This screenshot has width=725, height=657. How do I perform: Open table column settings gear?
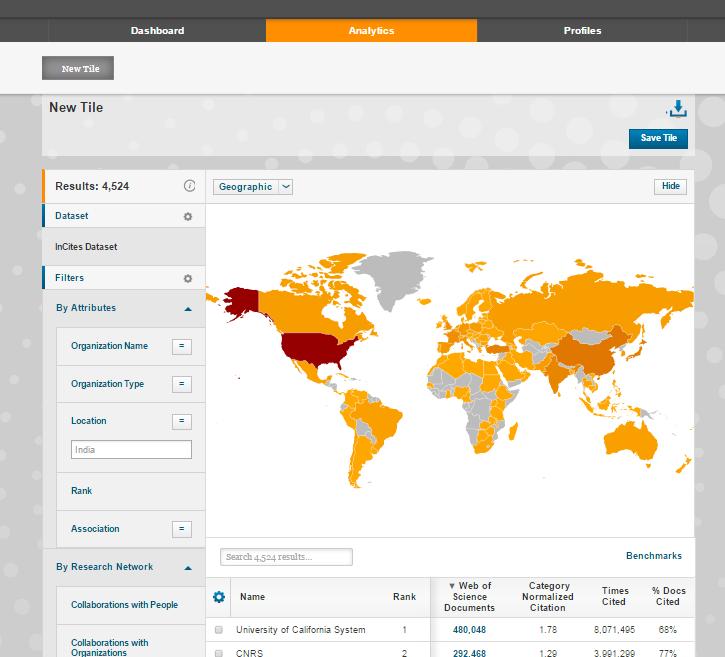click(219, 597)
